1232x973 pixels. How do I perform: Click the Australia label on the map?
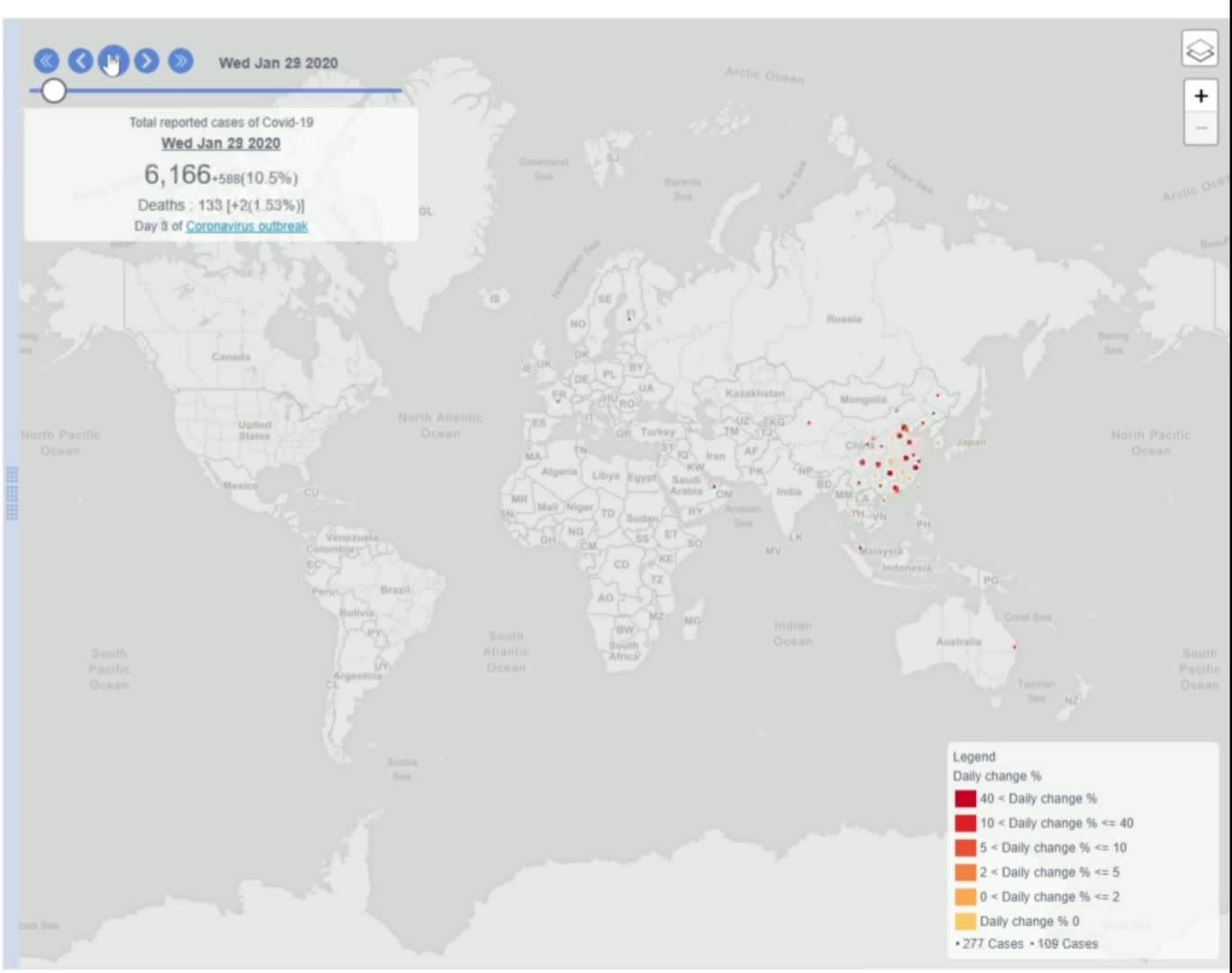(958, 642)
